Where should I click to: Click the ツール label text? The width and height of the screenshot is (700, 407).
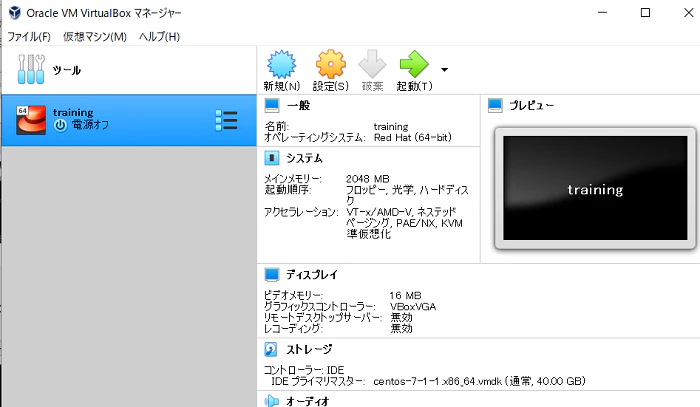pyautogui.click(x=67, y=70)
